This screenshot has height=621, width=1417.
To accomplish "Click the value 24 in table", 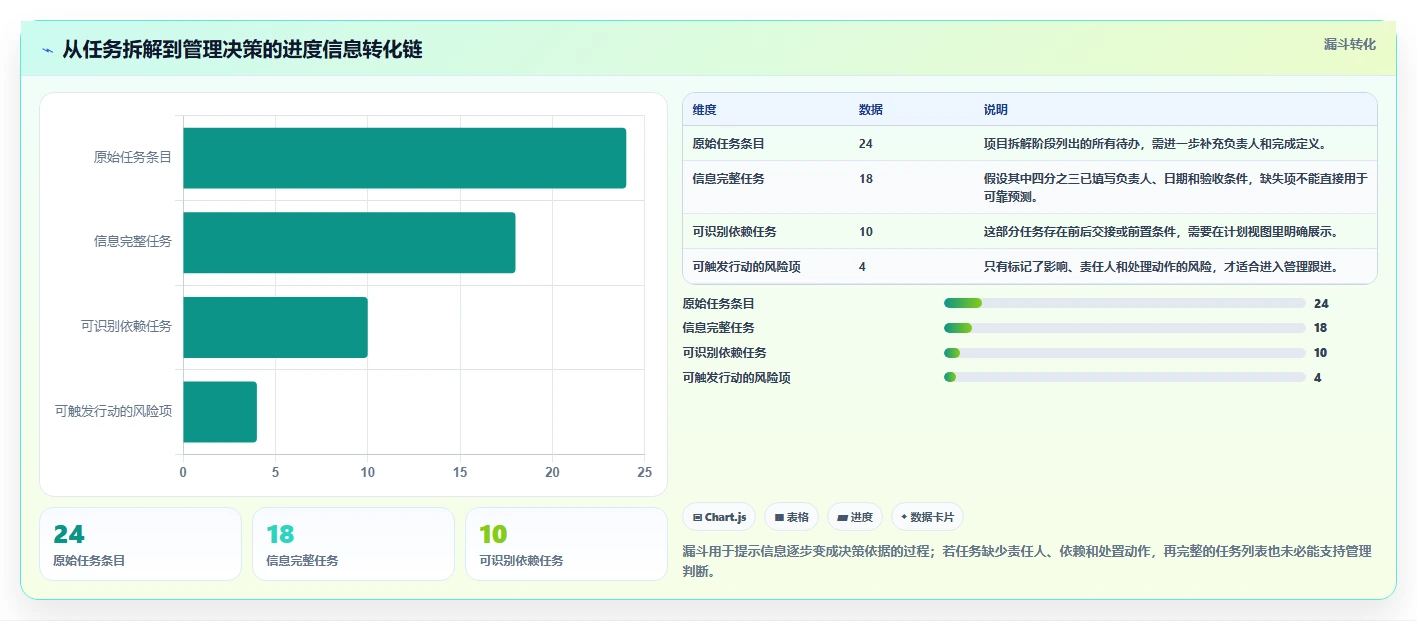I will pyautogui.click(x=865, y=144).
